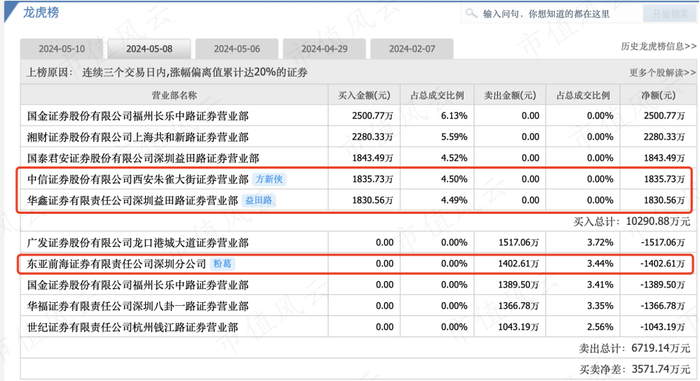Open the 2024-05-06 tab
This screenshot has width=700, height=381.
(237, 49)
